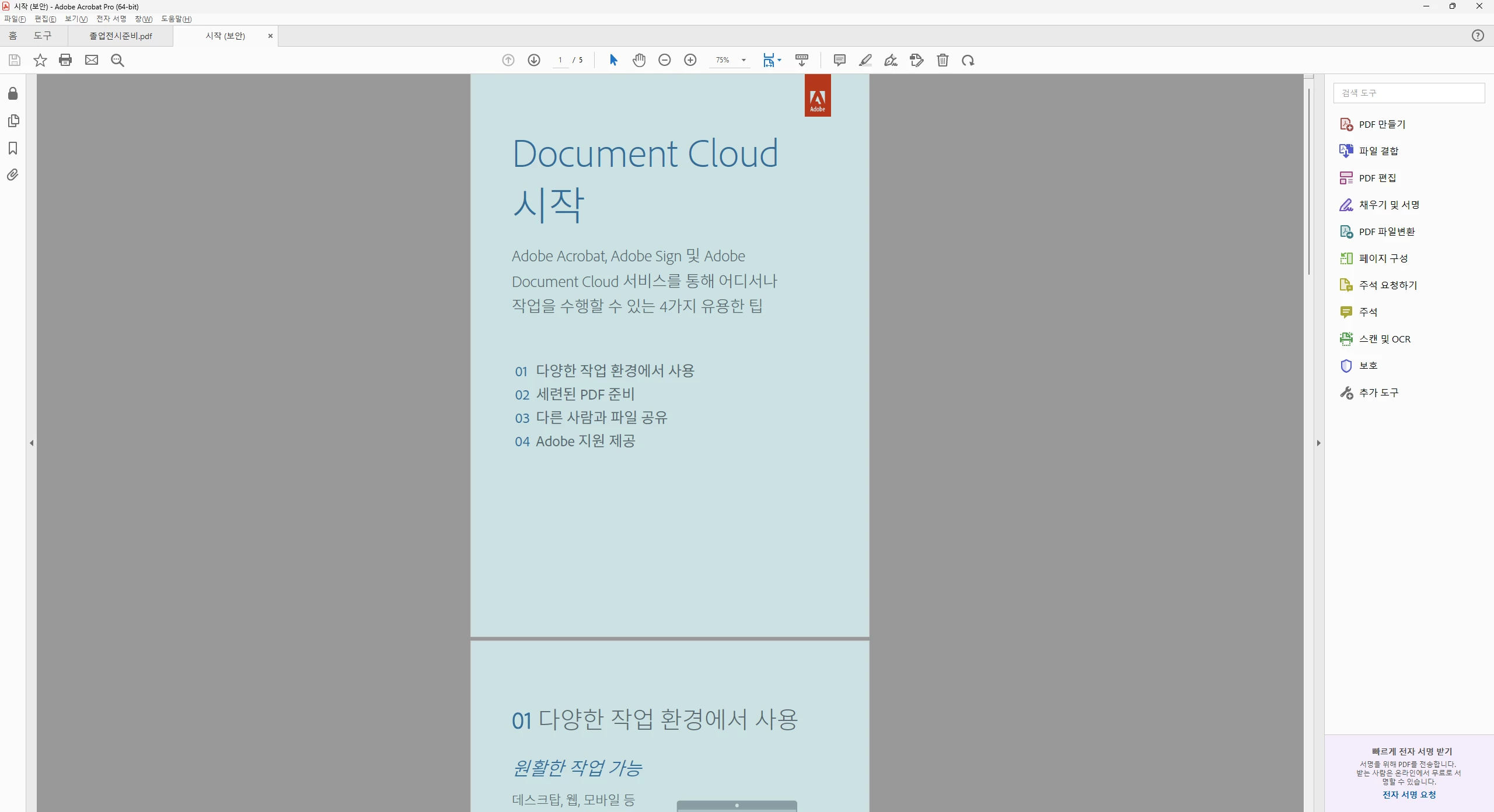Click the 검색 도구 search field
This screenshot has width=1494, height=812.
pyautogui.click(x=1409, y=93)
